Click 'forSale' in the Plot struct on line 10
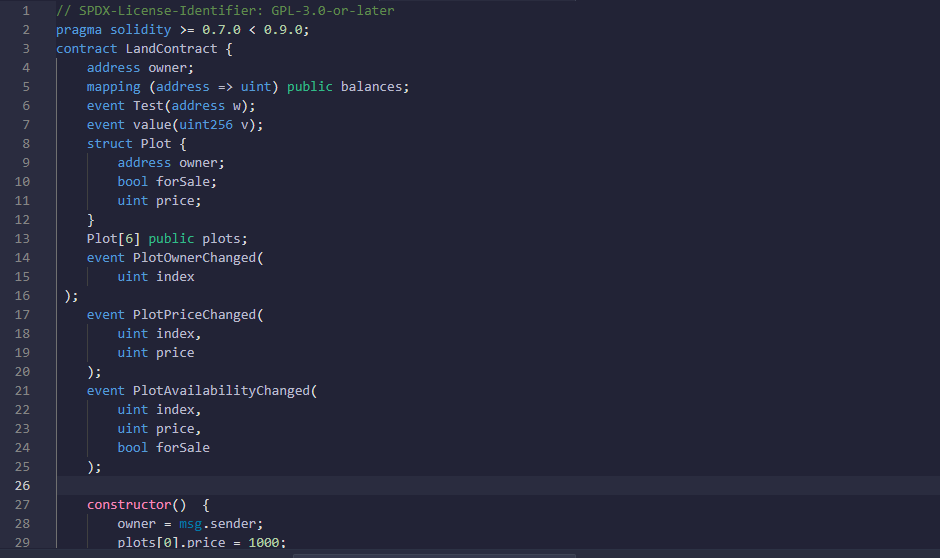 point(183,182)
